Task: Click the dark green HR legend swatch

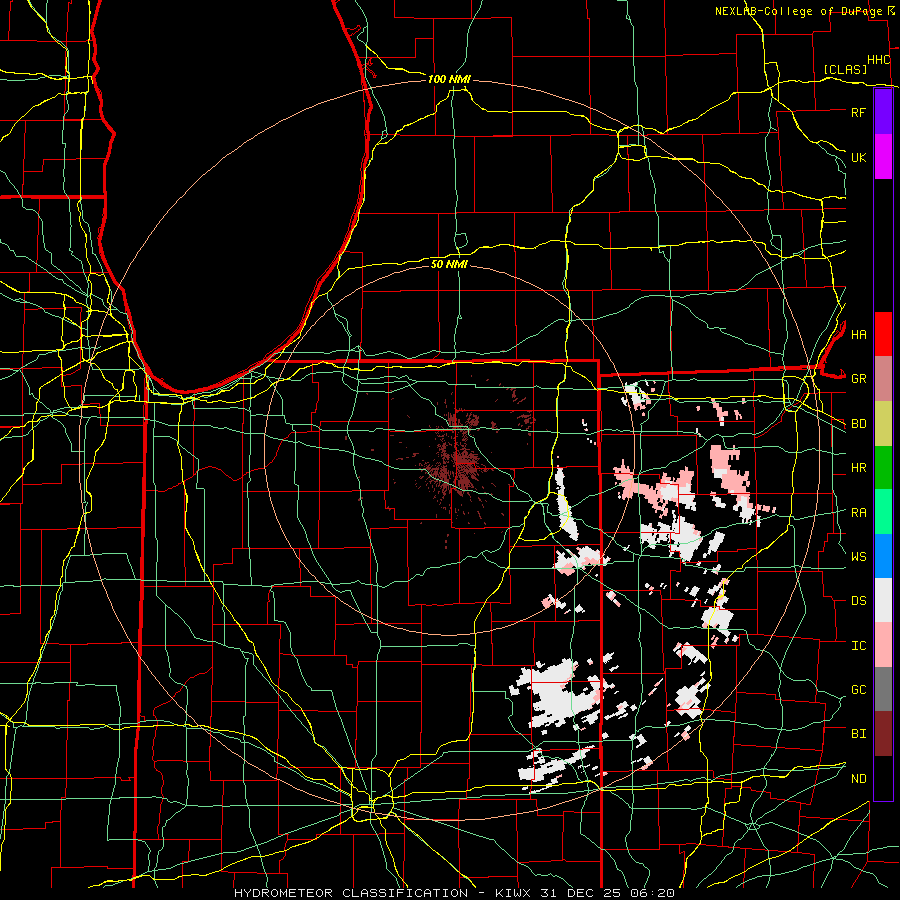Action: [883, 468]
